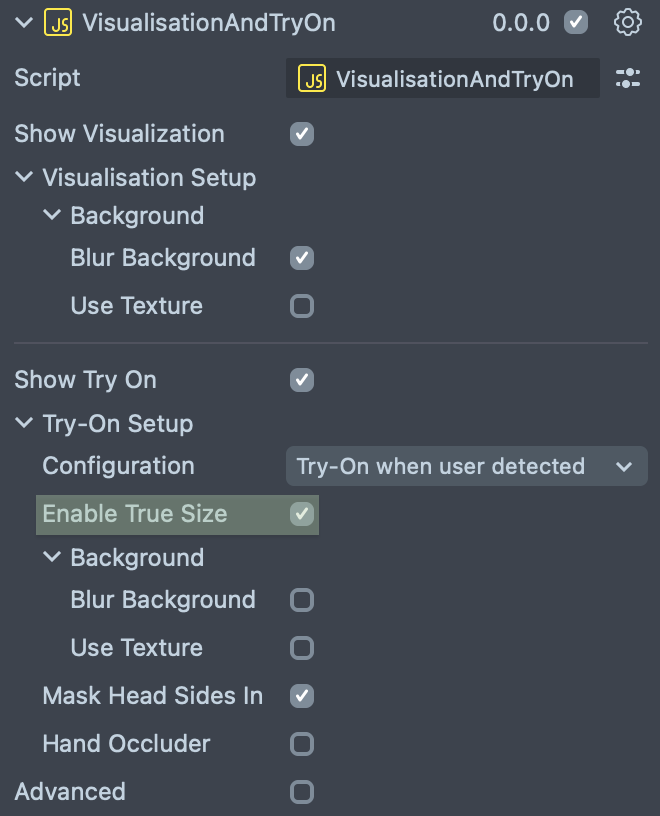
Task: Open the Configuration dropdown
Action: pos(466,466)
